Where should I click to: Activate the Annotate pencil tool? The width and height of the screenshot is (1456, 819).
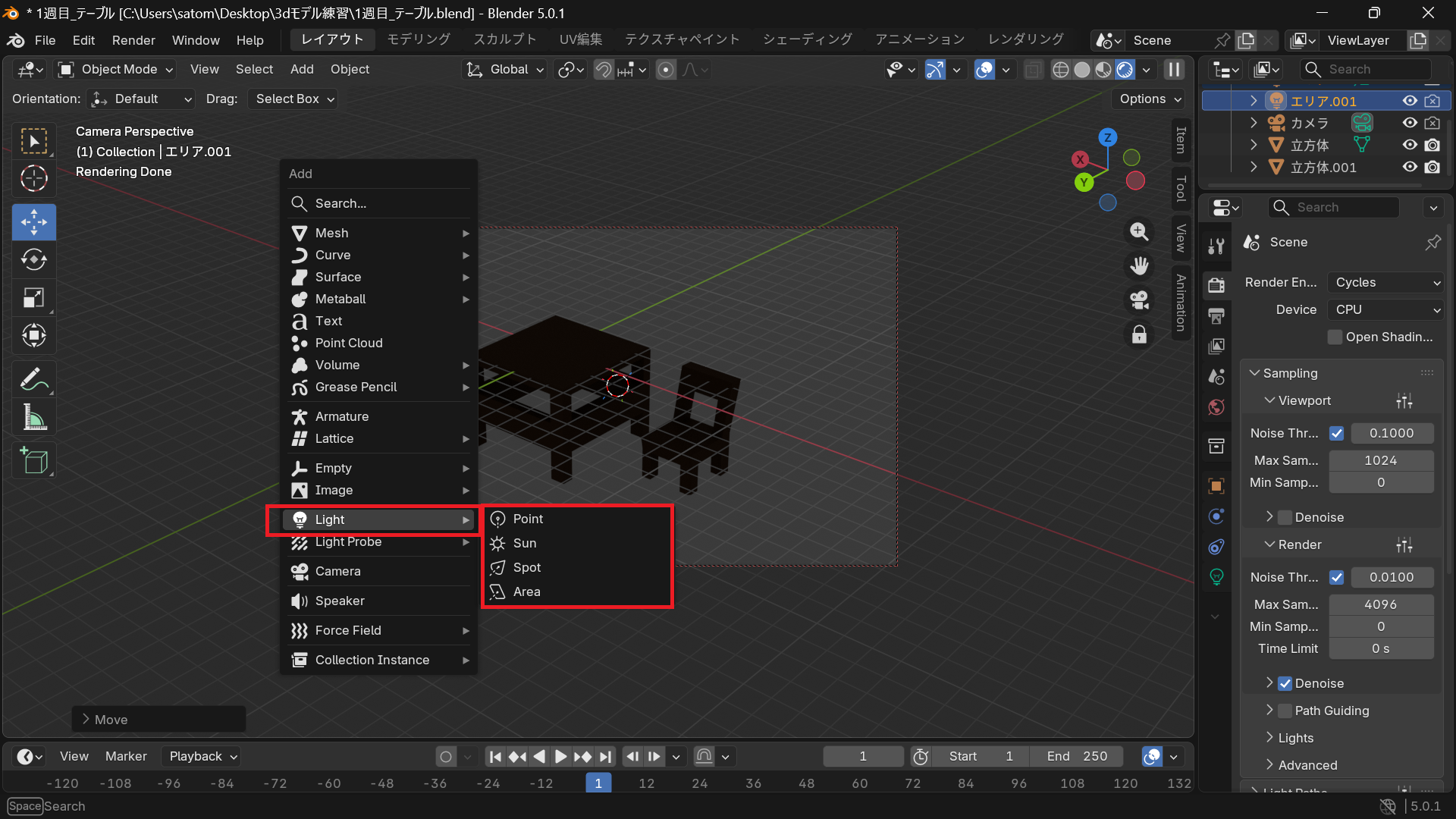click(33, 378)
